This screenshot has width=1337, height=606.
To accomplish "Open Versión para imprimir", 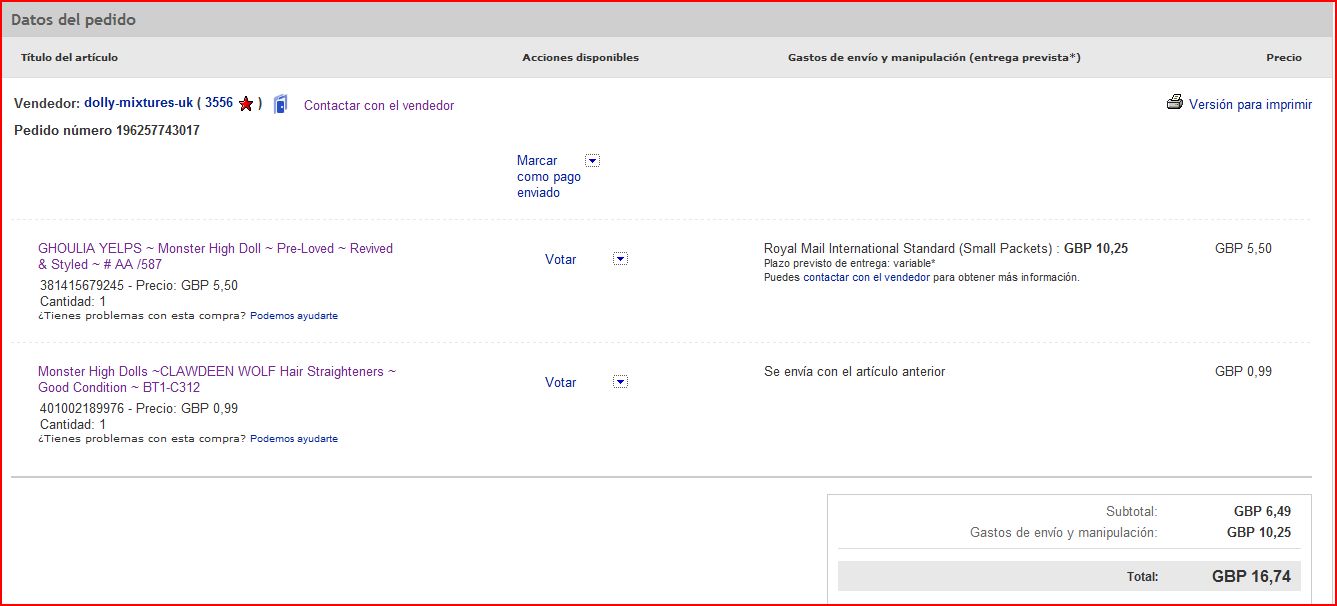I will [1250, 104].
